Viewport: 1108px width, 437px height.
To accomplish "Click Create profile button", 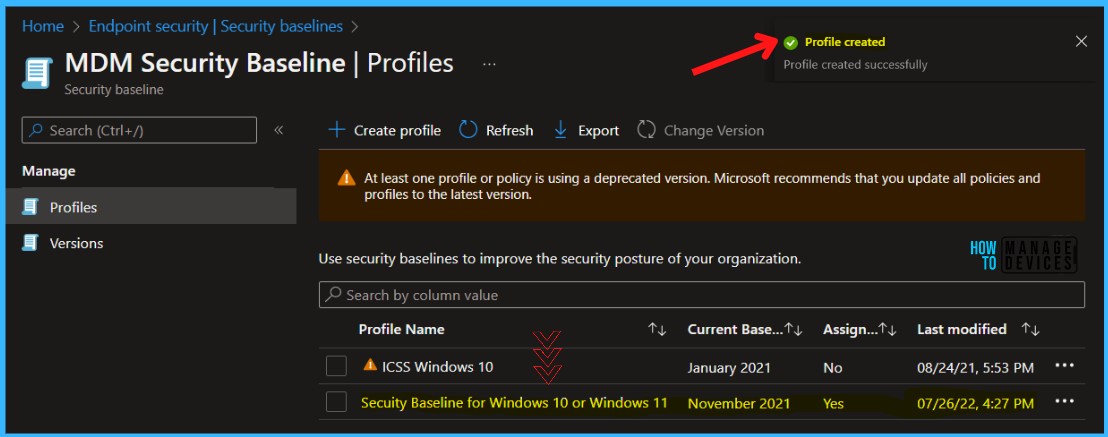I will click(384, 131).
